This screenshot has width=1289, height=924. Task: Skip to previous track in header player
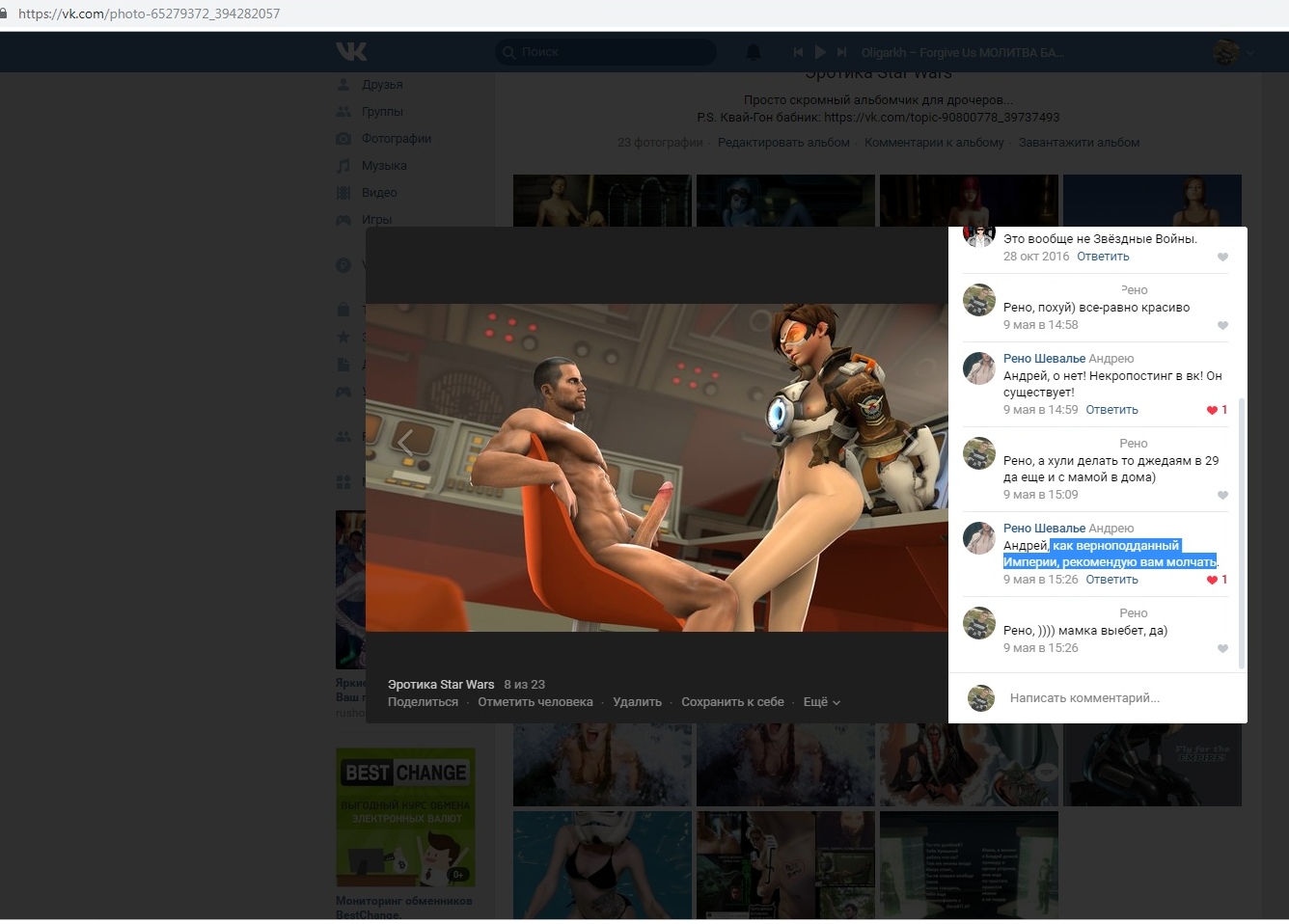[x=798, y=52]
